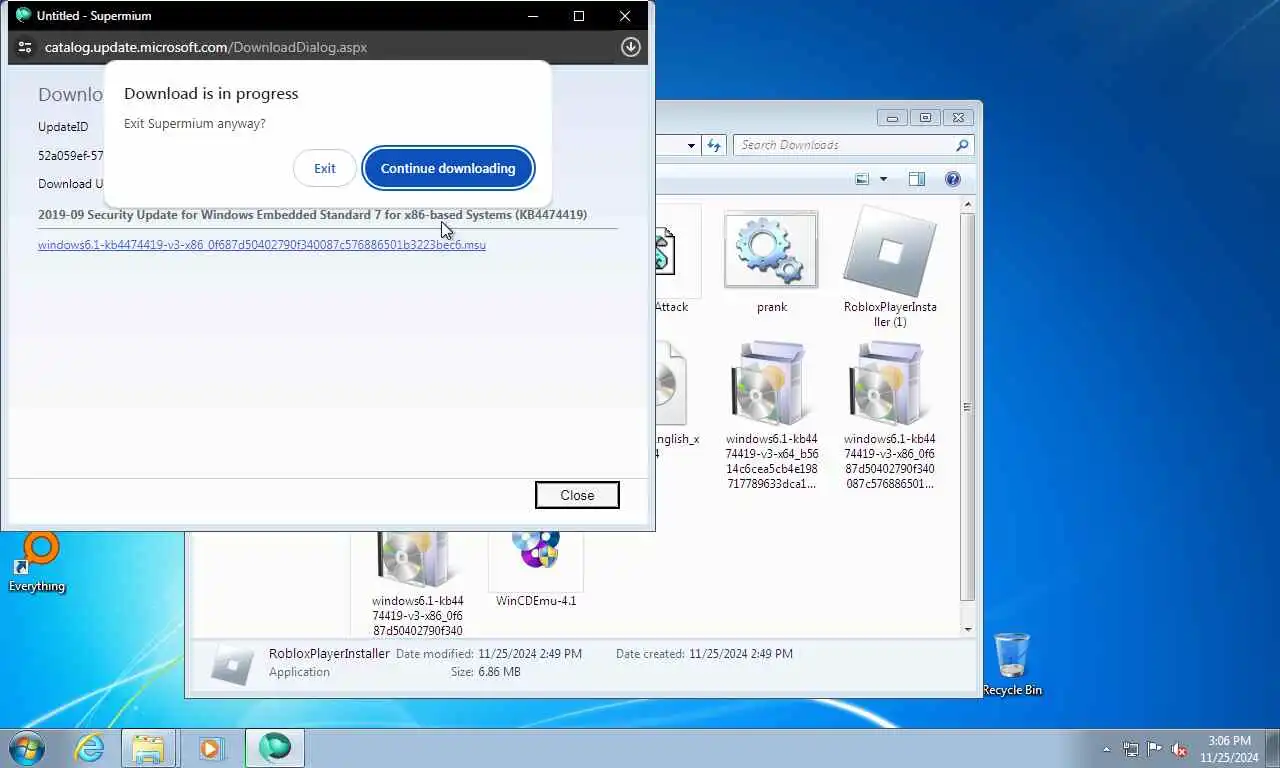
Task: Minimize the Explorer Downloads window
Action: tap(892, 117)
